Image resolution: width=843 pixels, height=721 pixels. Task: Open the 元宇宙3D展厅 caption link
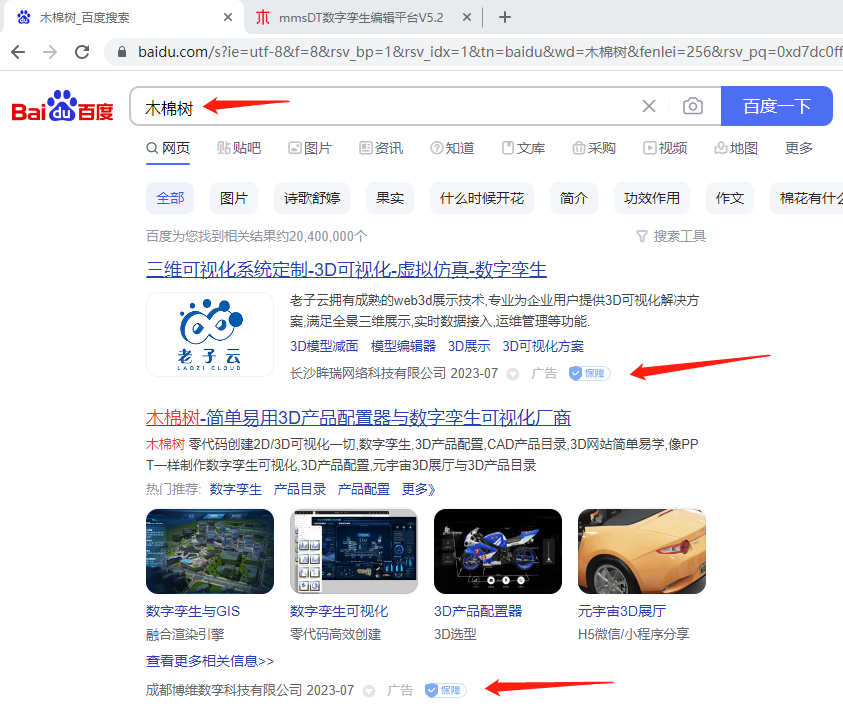click(x=622, y=611)
